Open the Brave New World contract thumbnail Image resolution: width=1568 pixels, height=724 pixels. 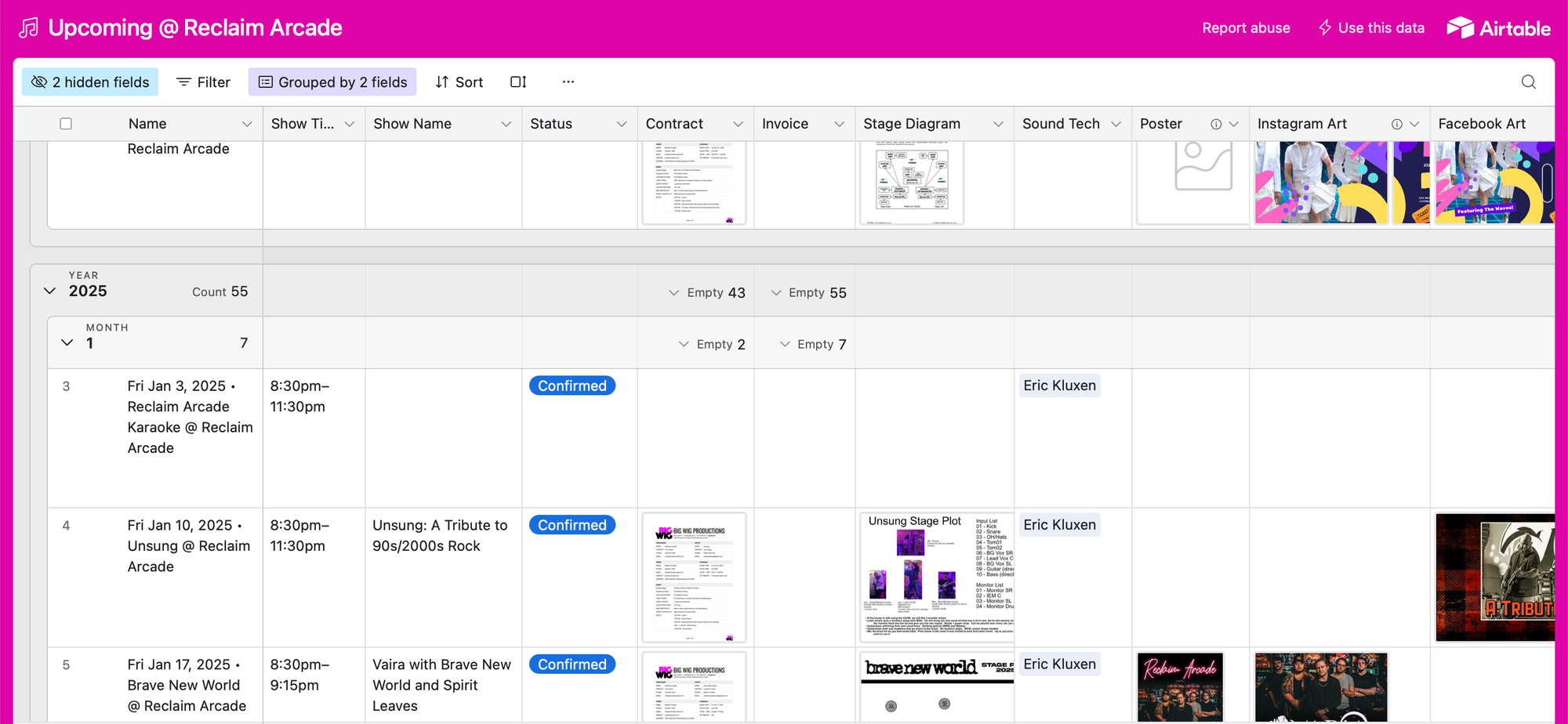pos(694,687)
